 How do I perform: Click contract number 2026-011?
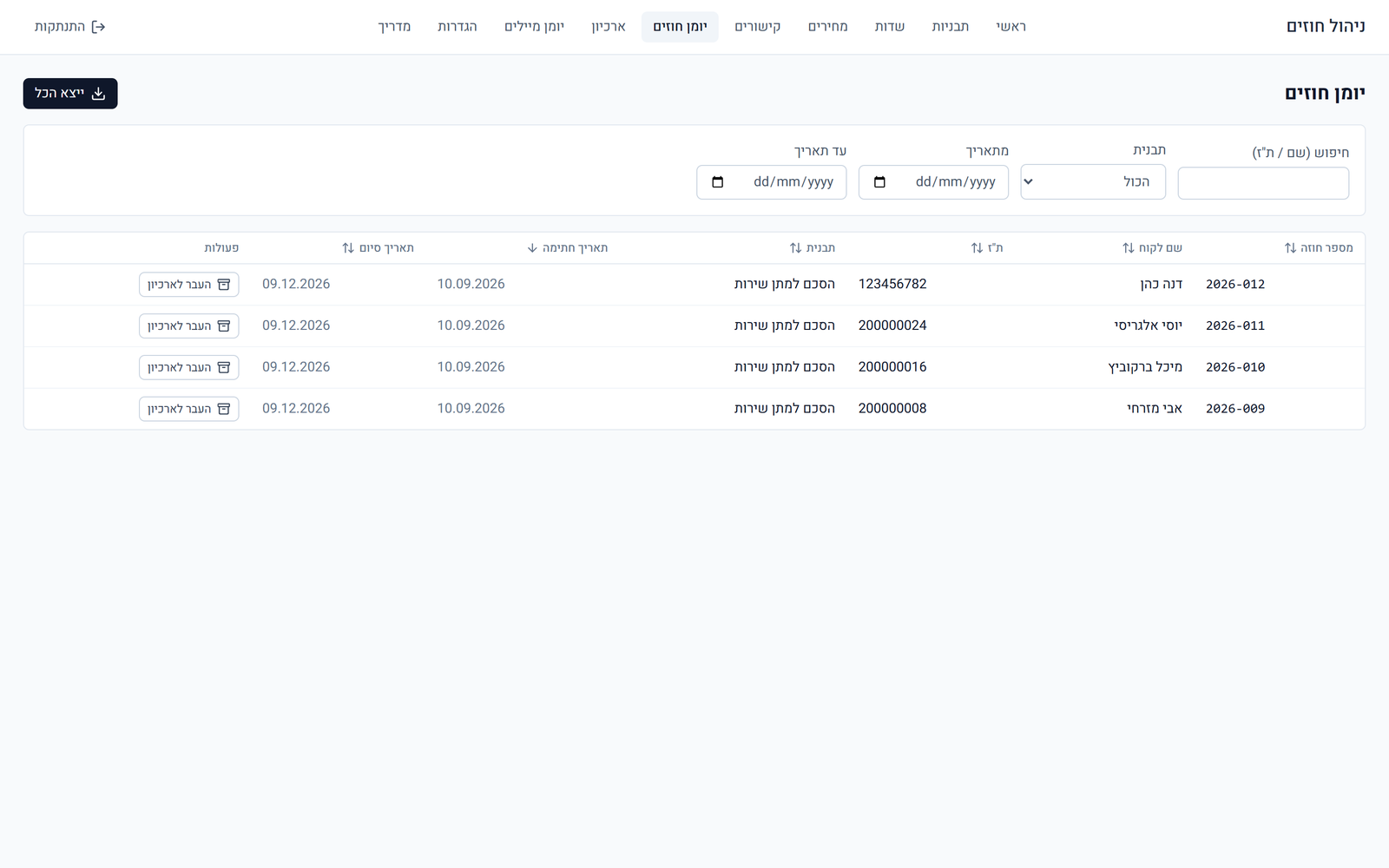point(1235,326)
